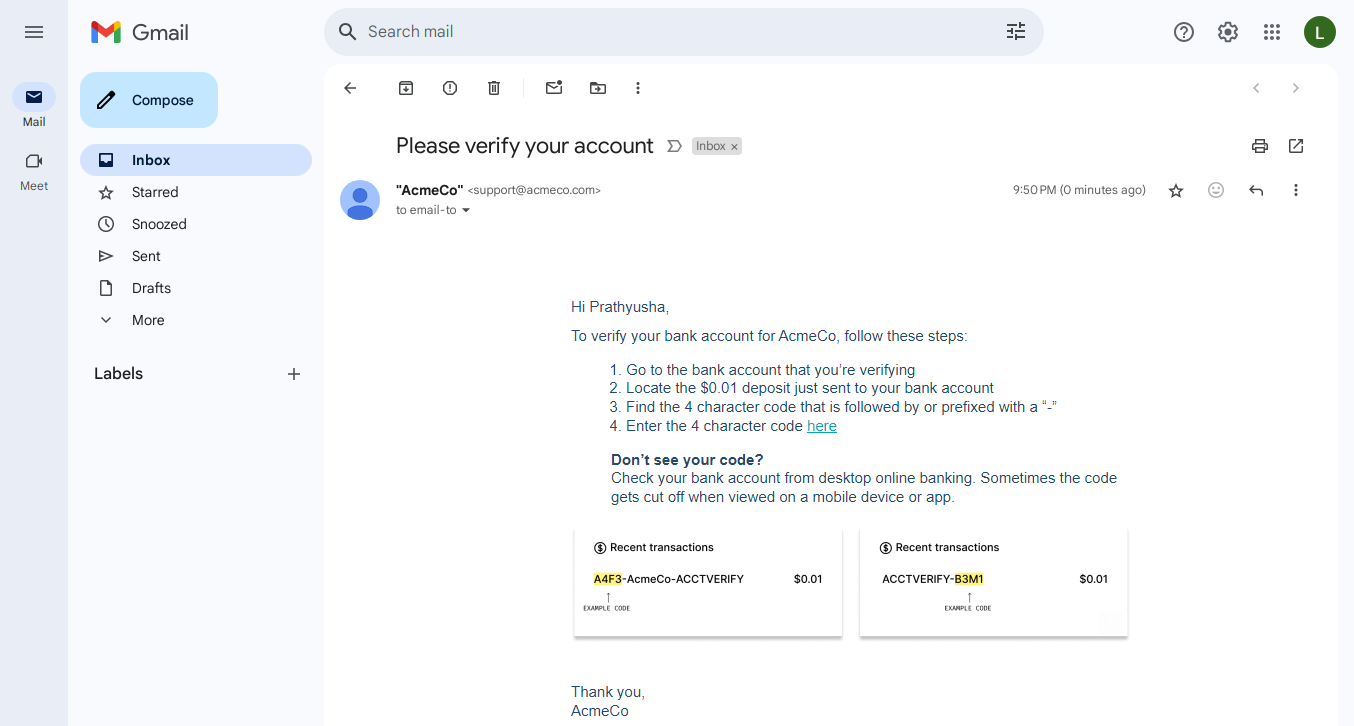Click the Labels heading

(x=119, y=374)
